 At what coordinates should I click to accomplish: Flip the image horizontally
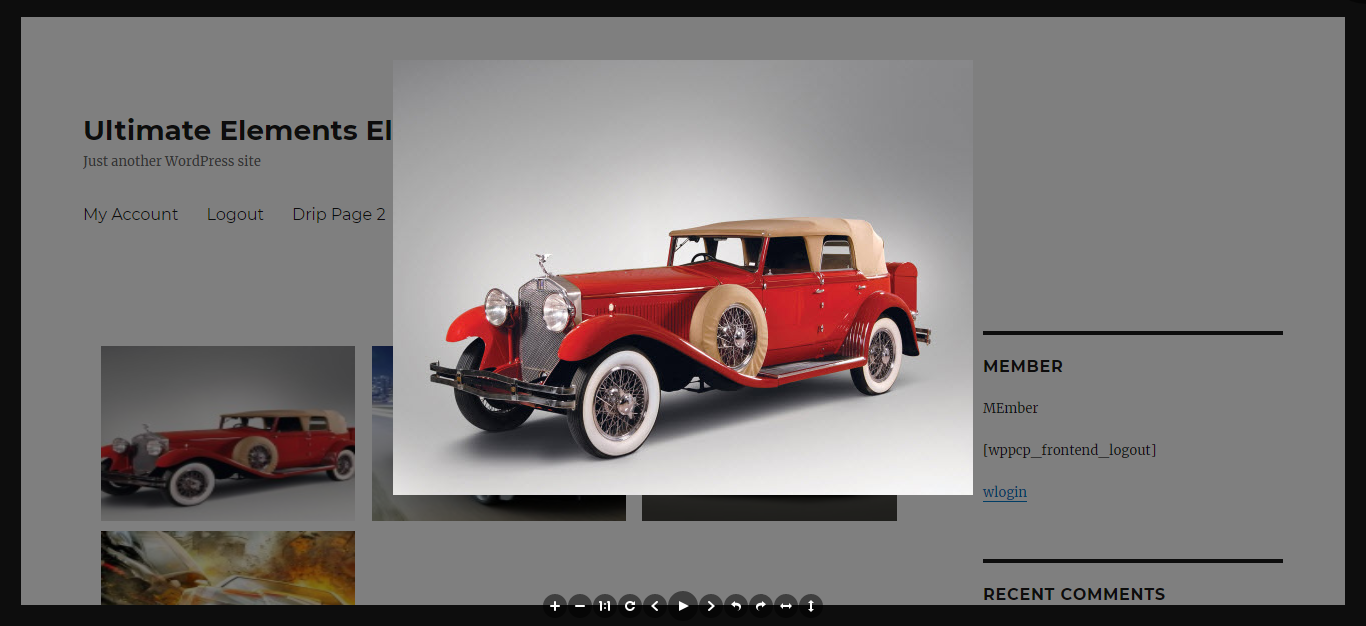click(786, 606)
